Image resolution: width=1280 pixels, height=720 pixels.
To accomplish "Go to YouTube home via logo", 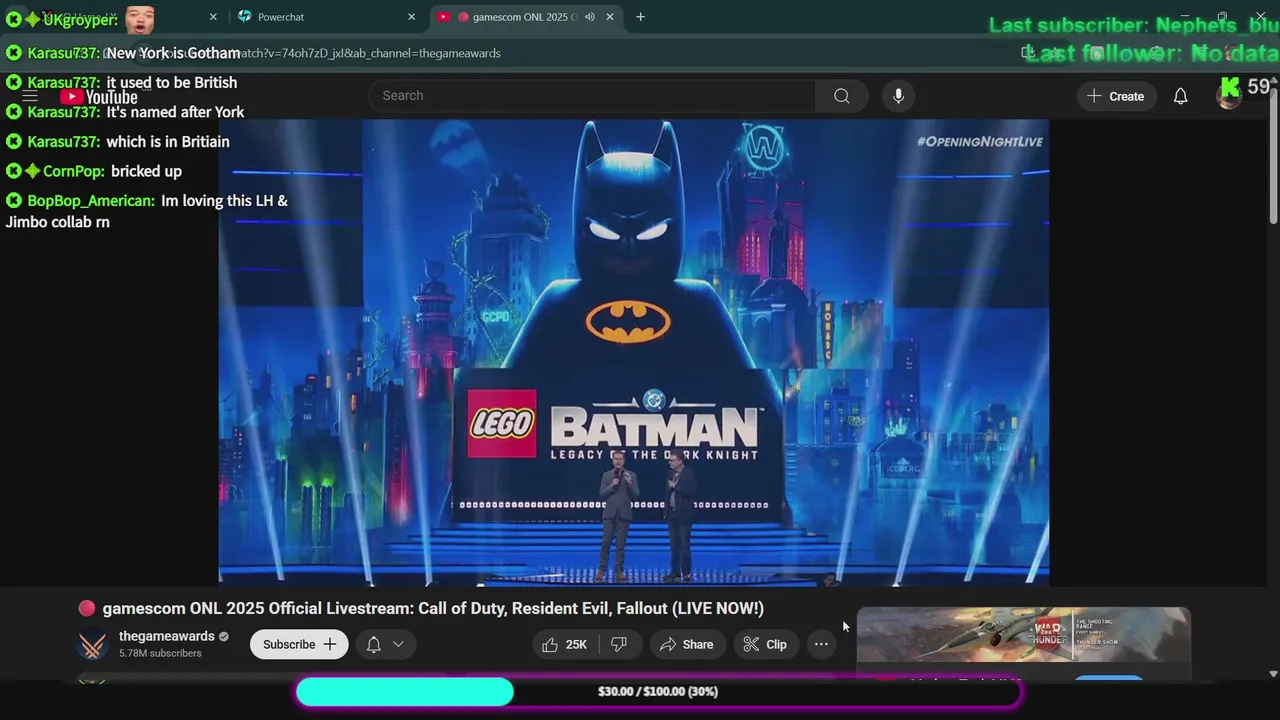I will point(98,97).
